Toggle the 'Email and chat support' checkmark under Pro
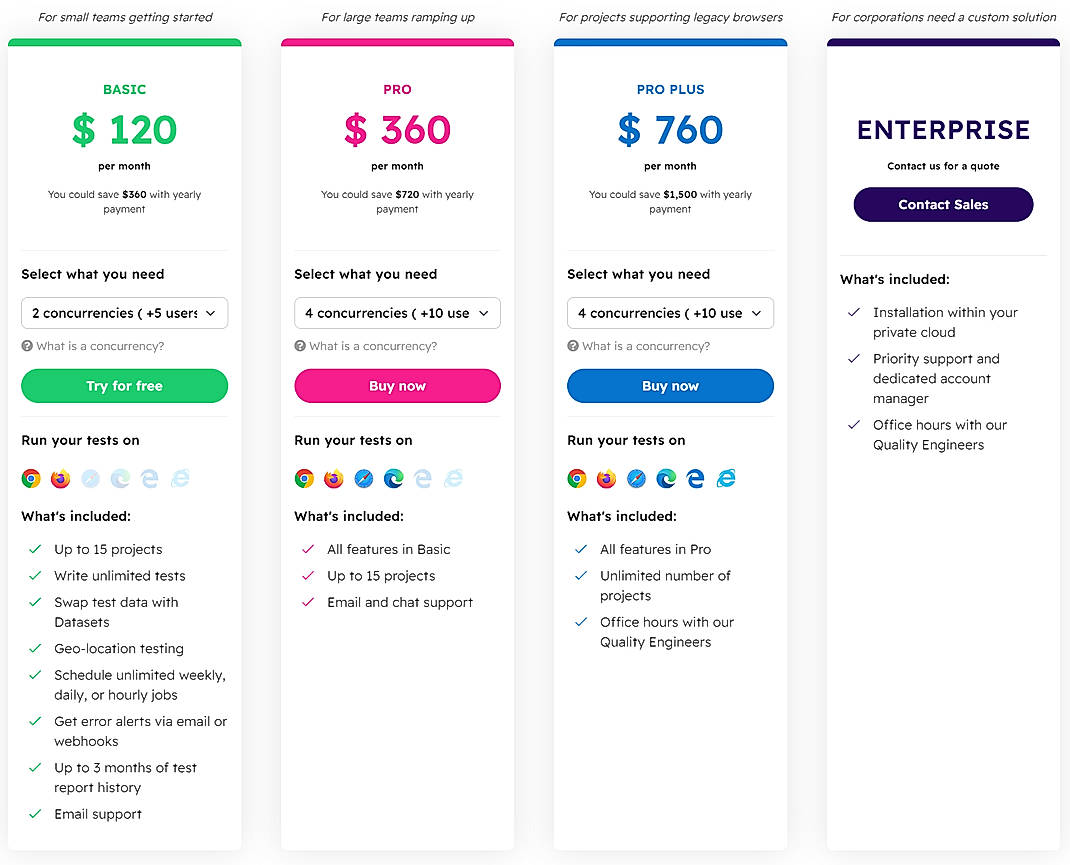The width and height of the screenshot is (1070, 865). pos(307,602)
